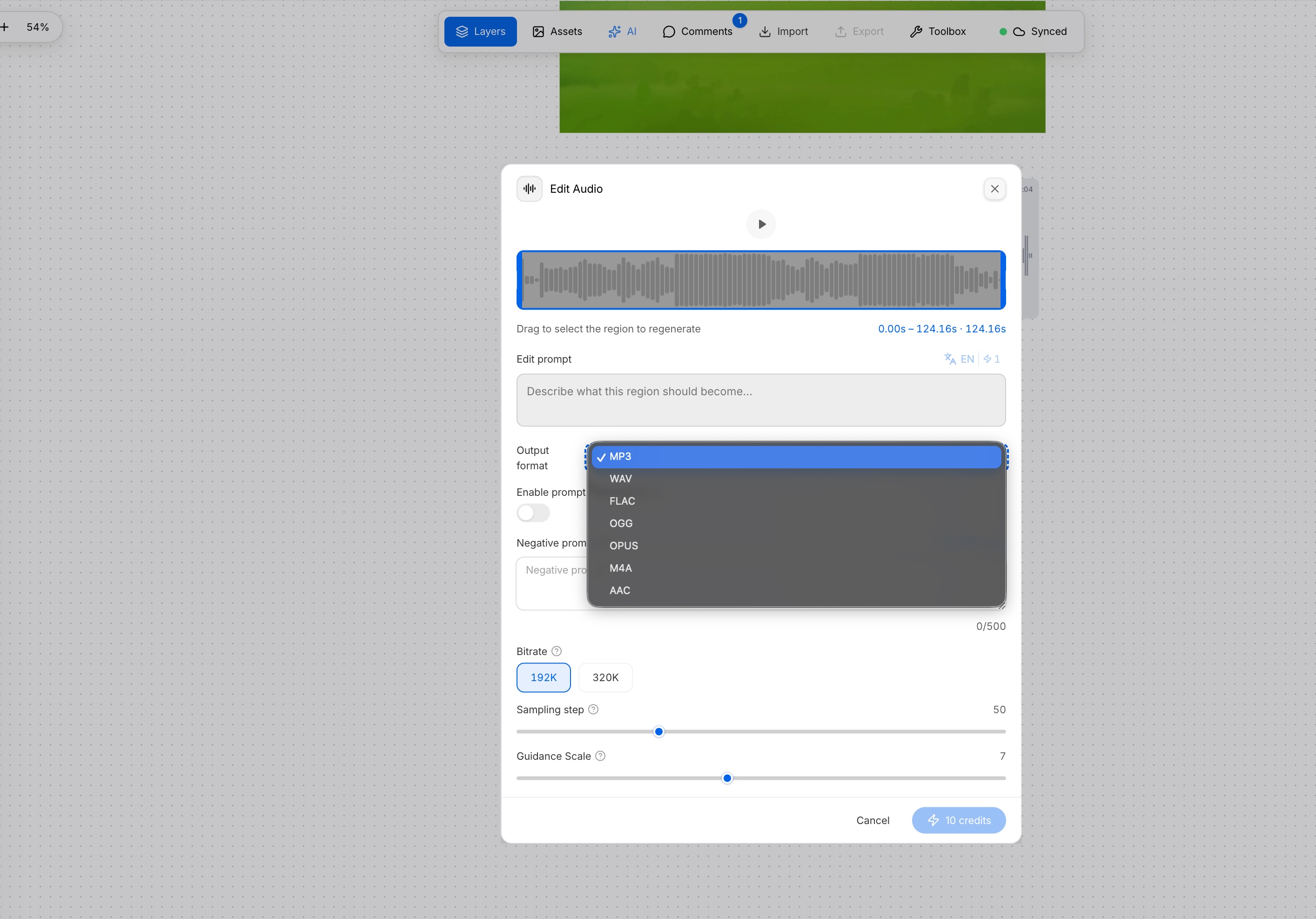This screenshot has width=1316, height=919.
Task: Click the 10 credits generate button
Action: (958, 820)
